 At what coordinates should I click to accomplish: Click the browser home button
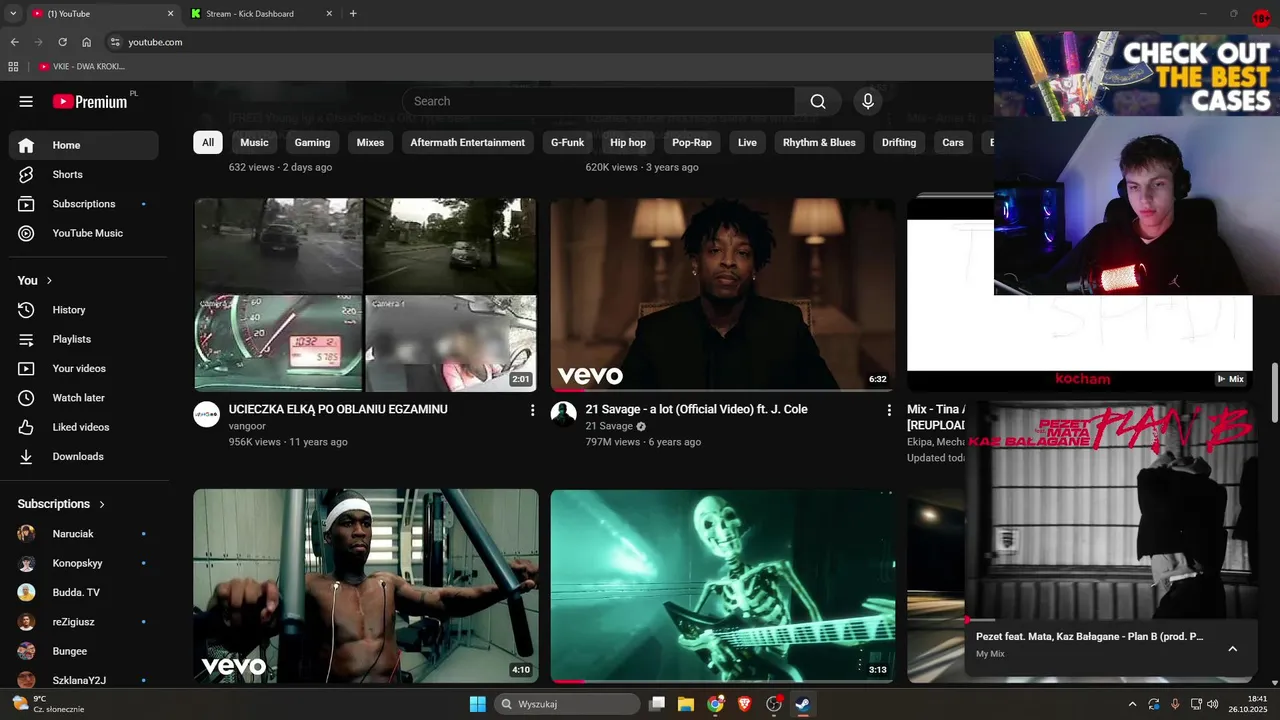coord(86,42)
